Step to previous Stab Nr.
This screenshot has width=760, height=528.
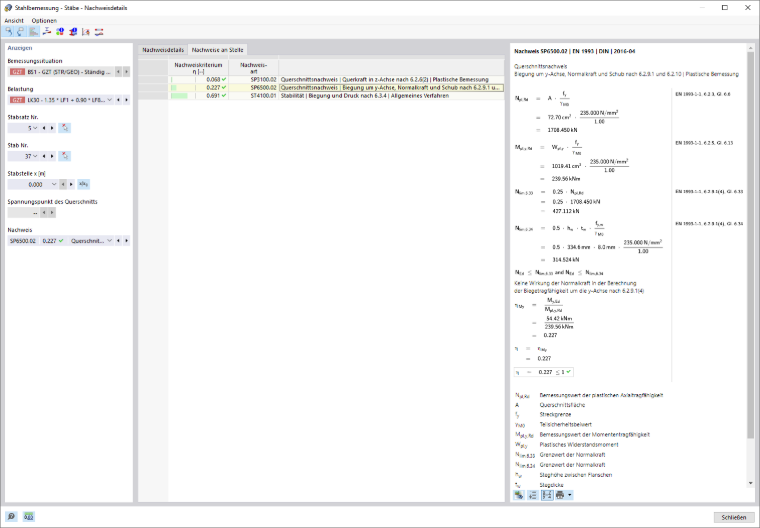pos(44,156)
